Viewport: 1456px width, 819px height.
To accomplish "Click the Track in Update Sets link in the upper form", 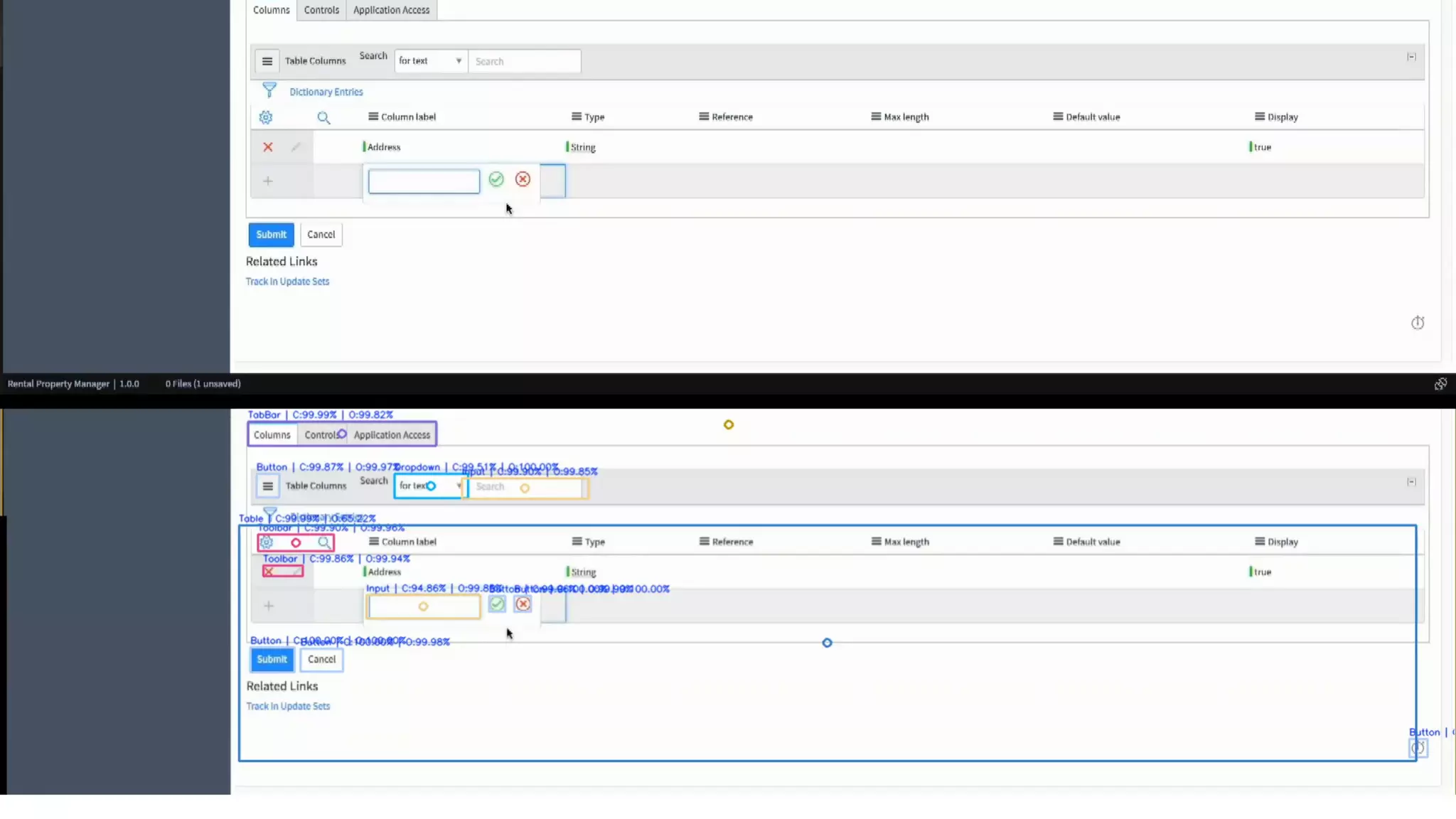I will click(x=287, y=282).
